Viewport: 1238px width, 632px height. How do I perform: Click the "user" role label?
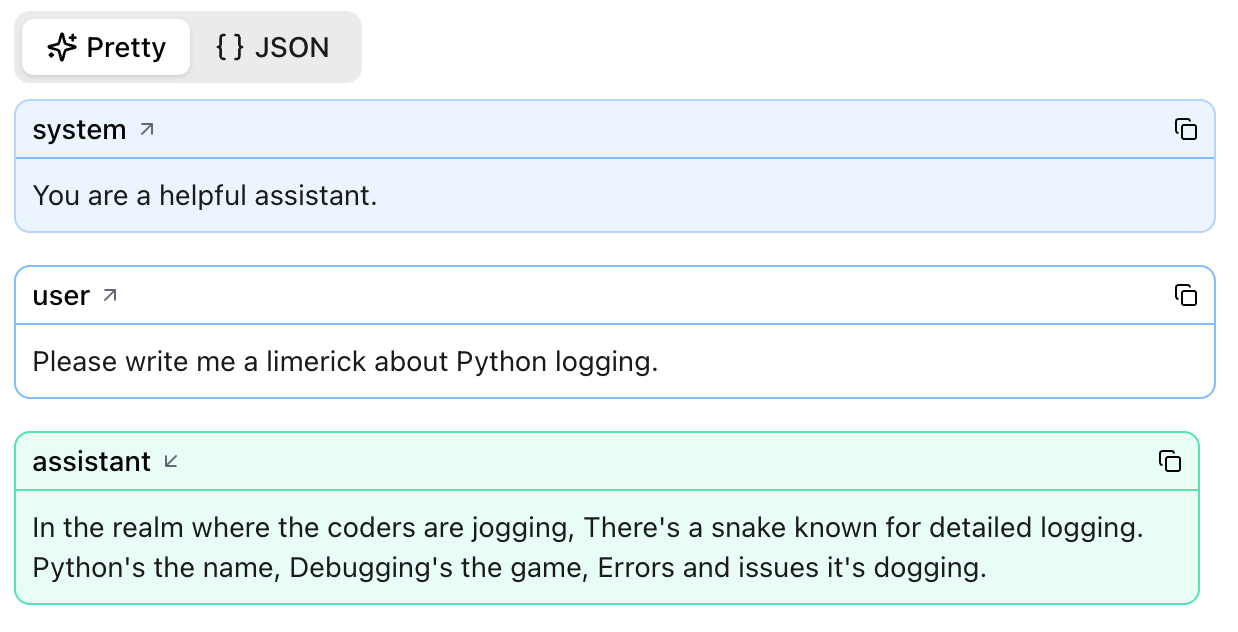(61, 296)
